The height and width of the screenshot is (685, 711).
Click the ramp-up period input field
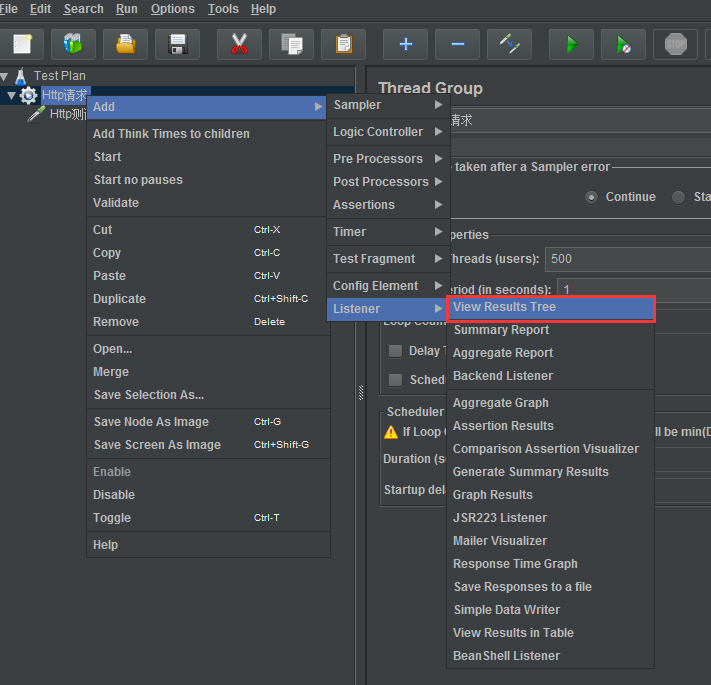pos(634,289)
